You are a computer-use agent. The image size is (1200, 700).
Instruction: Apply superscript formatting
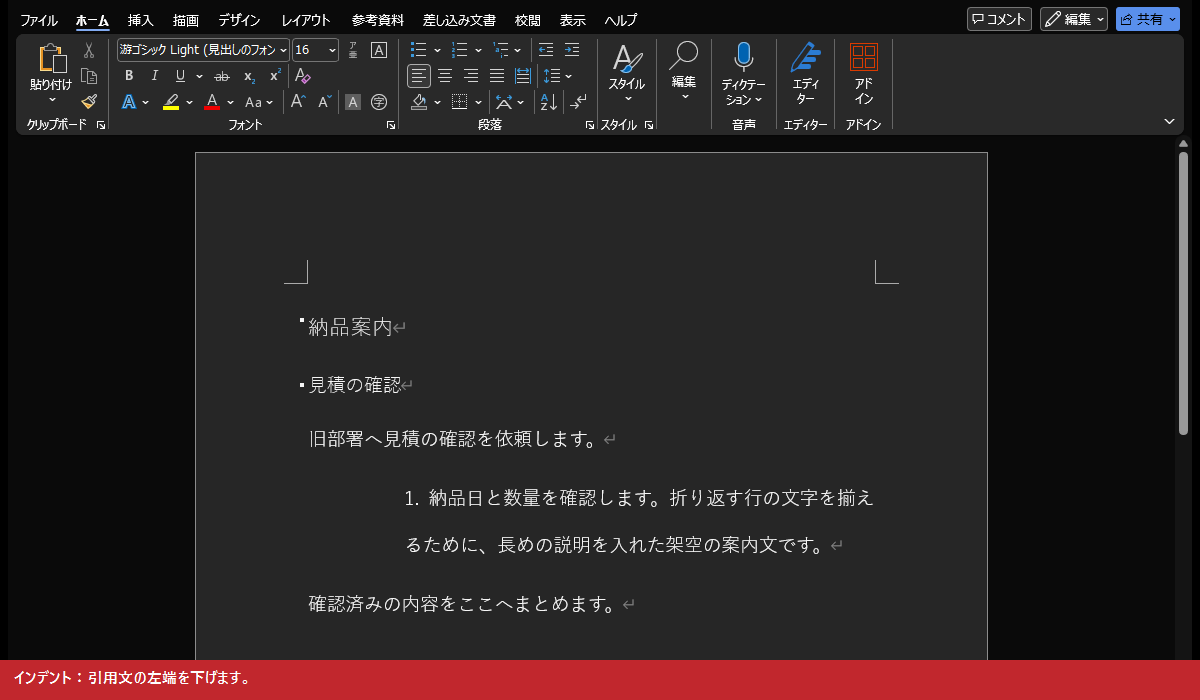pyautogui.click(x=275, y=76)
